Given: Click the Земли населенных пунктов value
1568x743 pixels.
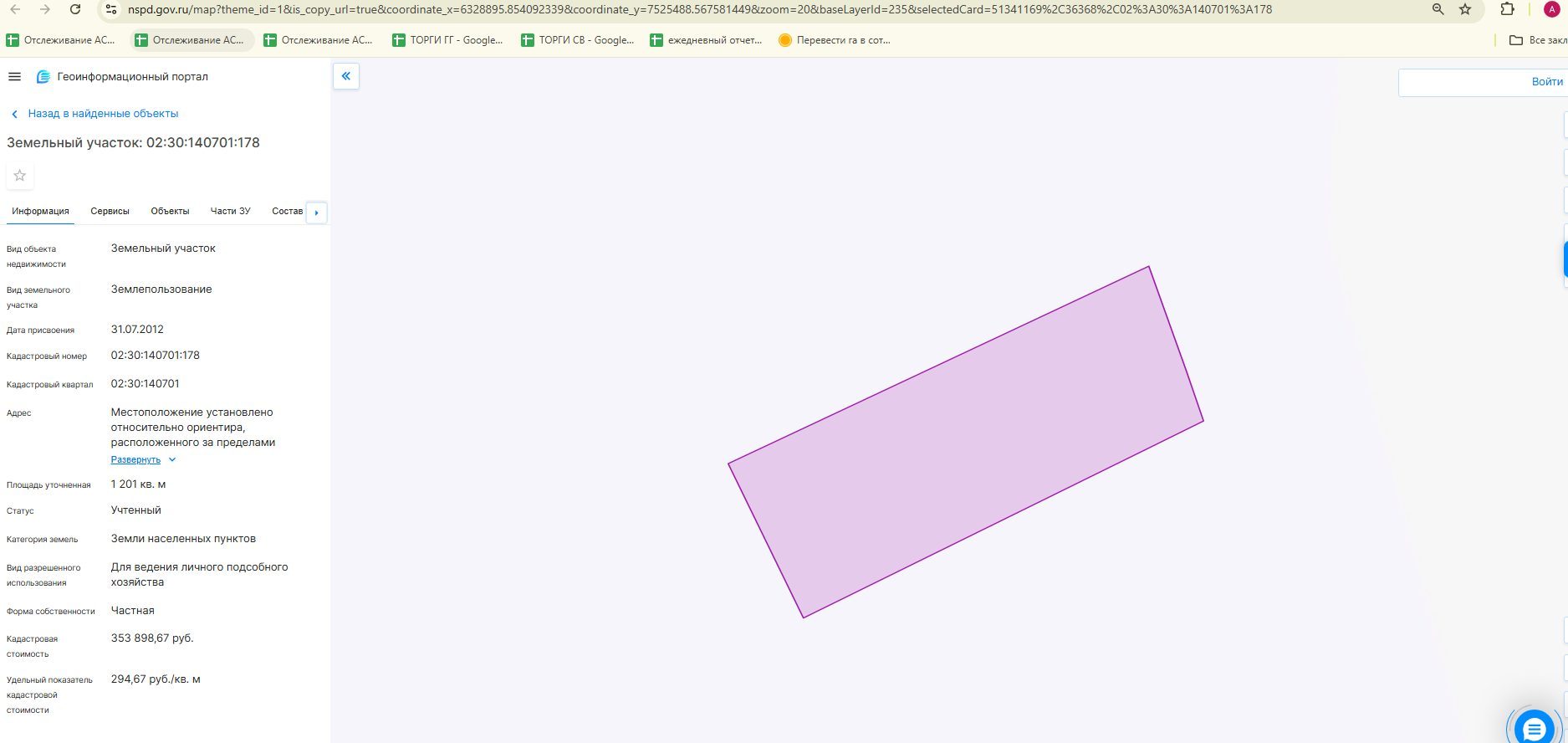Looking at the screenshot, I should pyautogui.click(x=183, y=539).
